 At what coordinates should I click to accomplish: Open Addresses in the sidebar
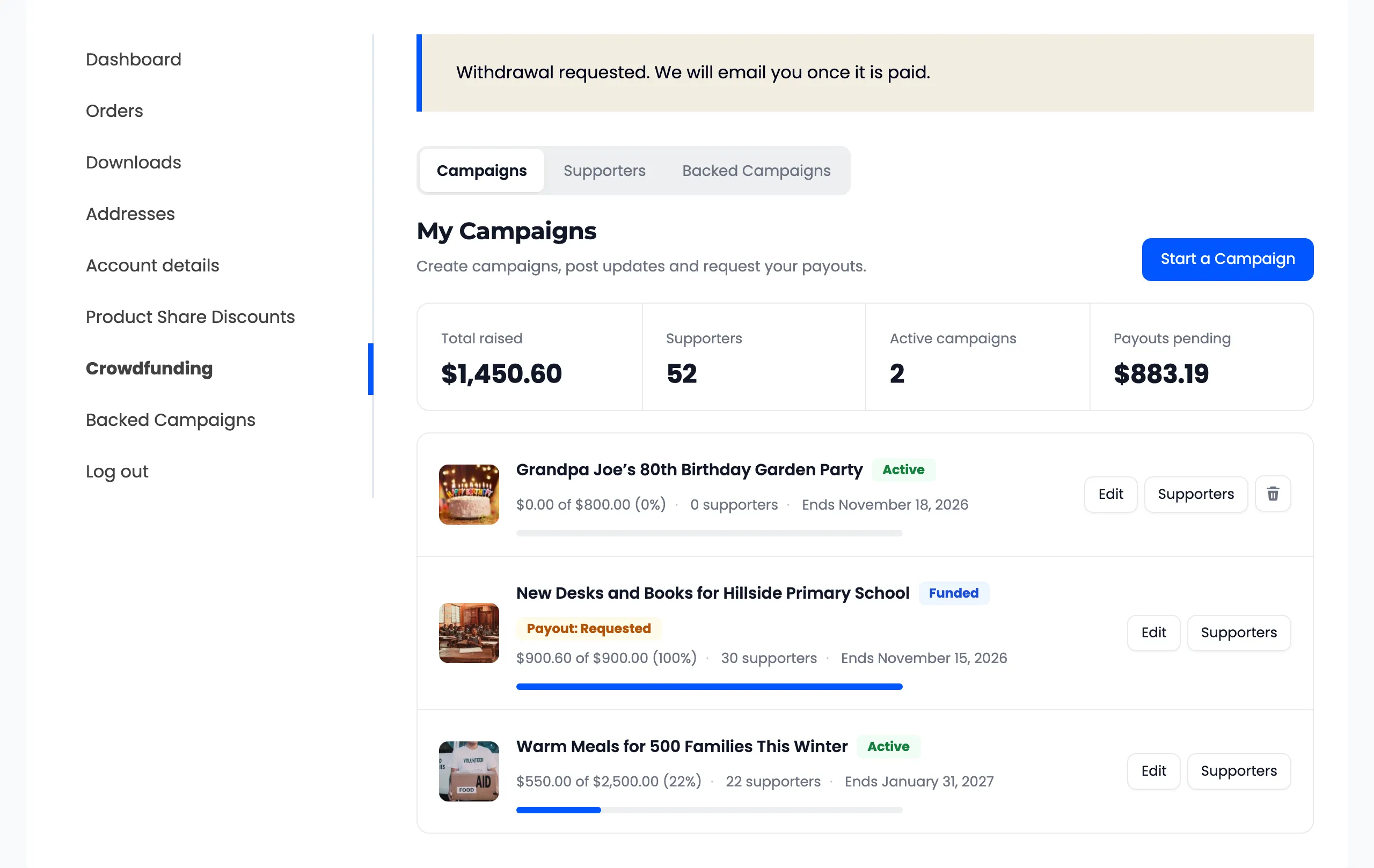pyautogui.click(x=130, y=214)
